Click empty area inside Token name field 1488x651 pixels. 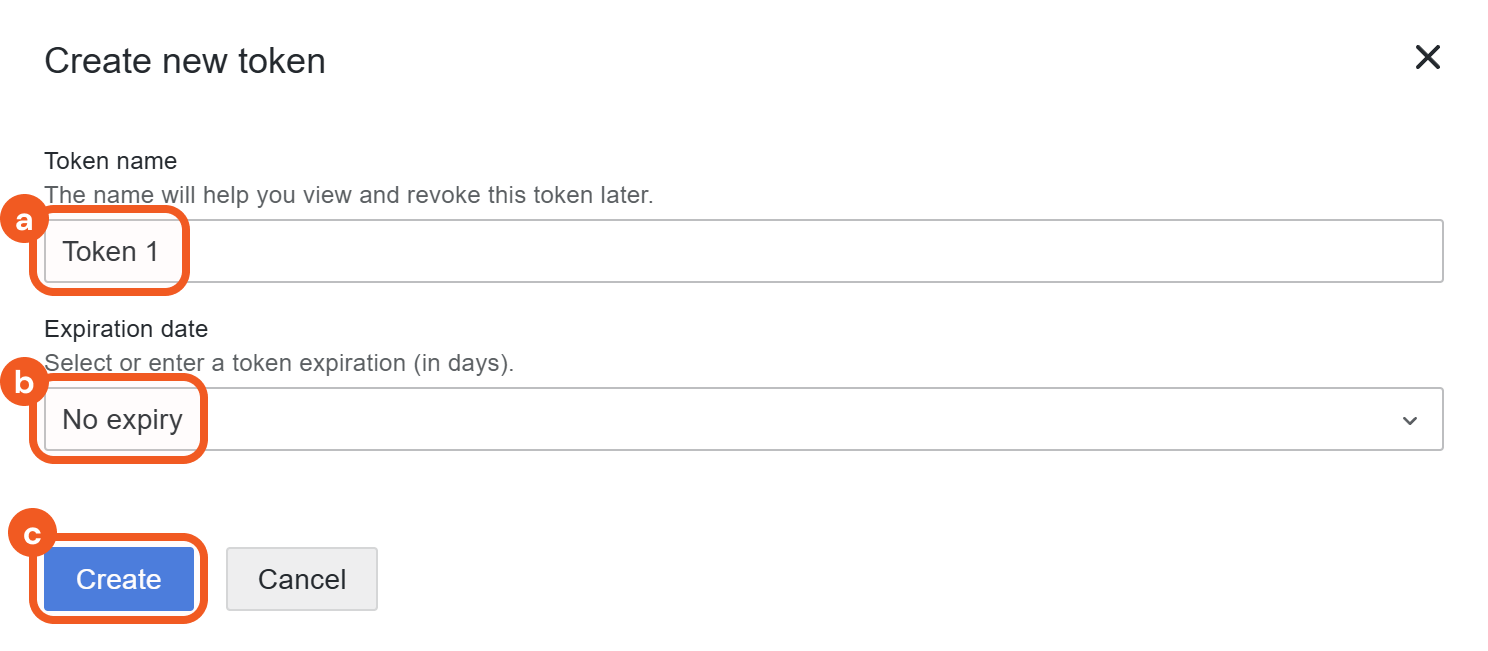(x=800, y=252)
